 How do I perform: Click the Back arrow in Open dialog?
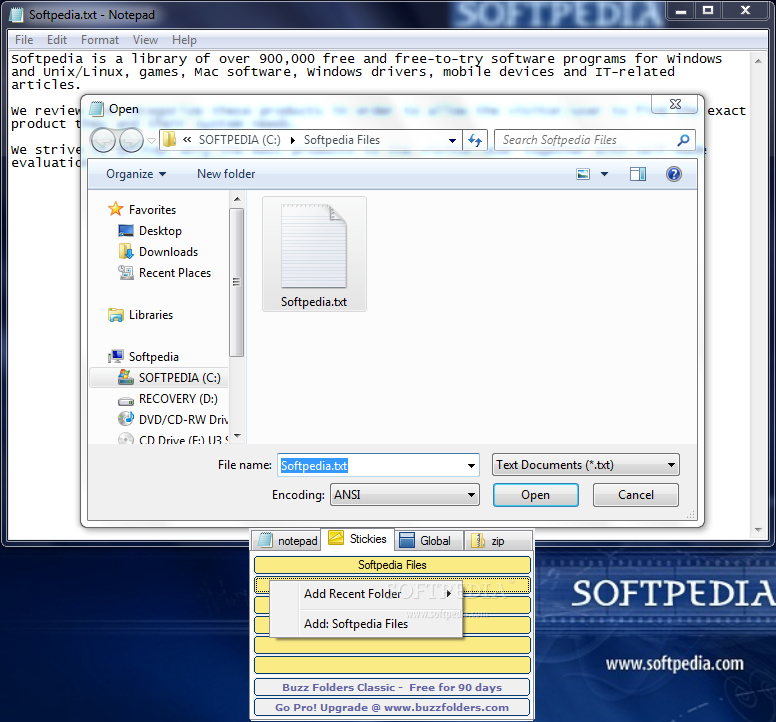[x=103, y=141]
